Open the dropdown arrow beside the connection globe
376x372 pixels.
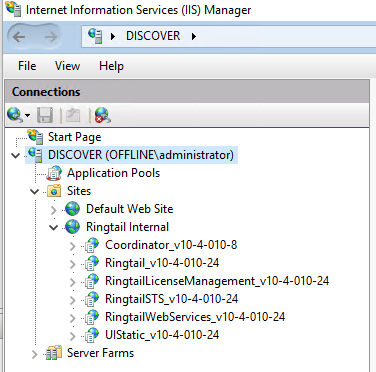28,116
